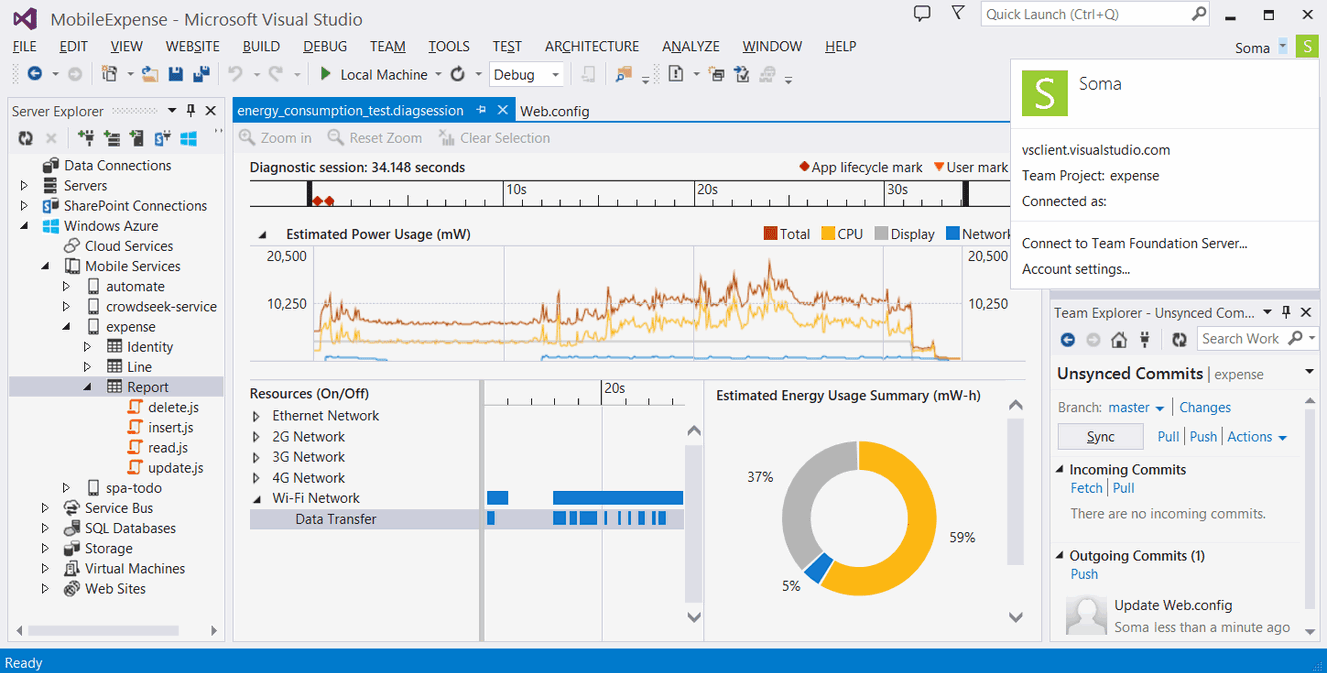Close the Server Explorer panel
This screenshot has height=673, width=1327.
(x=210, y=111)
